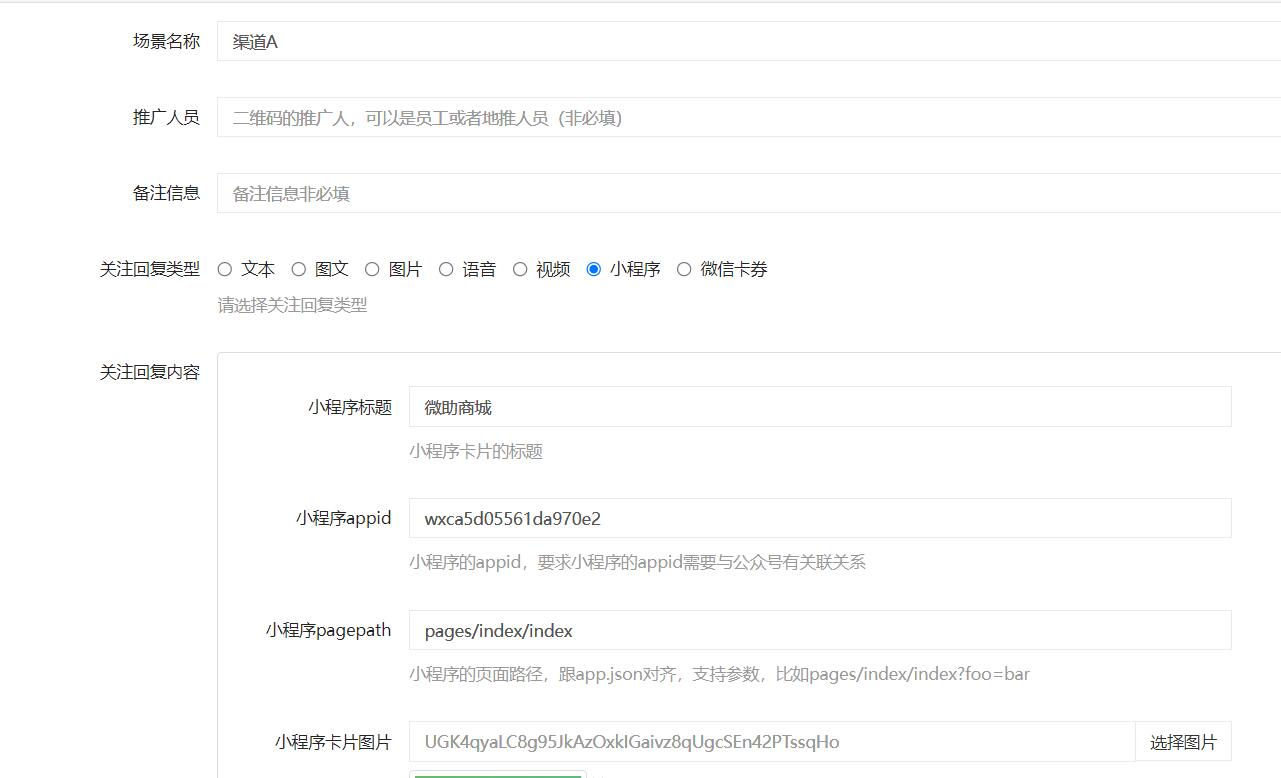Click the 小程序标题 label

pyautogui.click(x=350, y=407)
